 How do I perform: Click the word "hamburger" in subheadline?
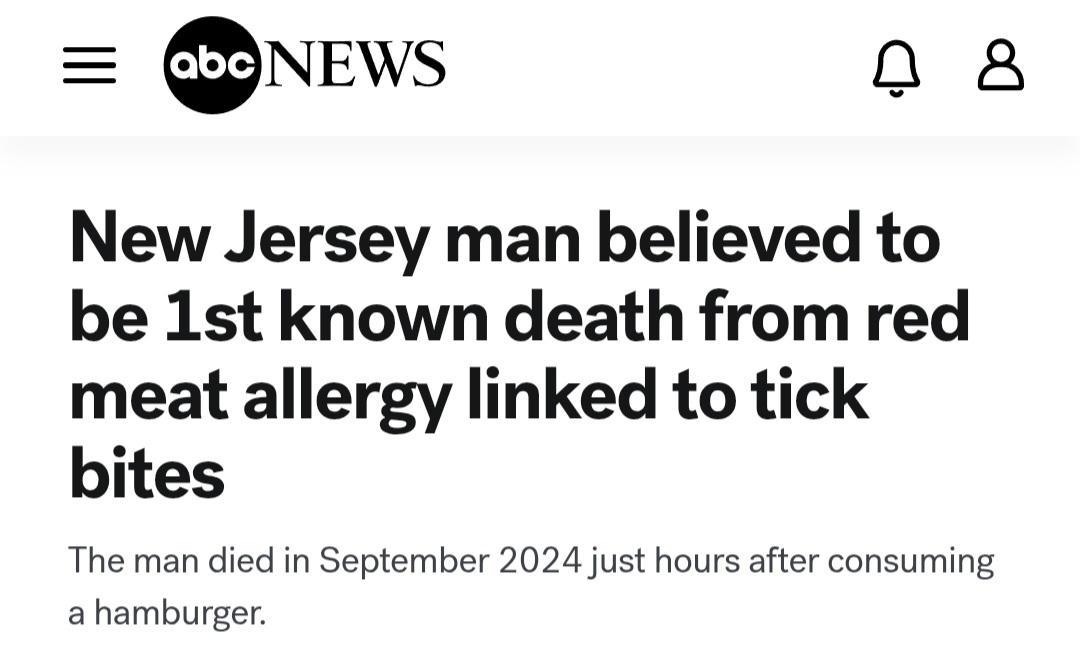180,611
